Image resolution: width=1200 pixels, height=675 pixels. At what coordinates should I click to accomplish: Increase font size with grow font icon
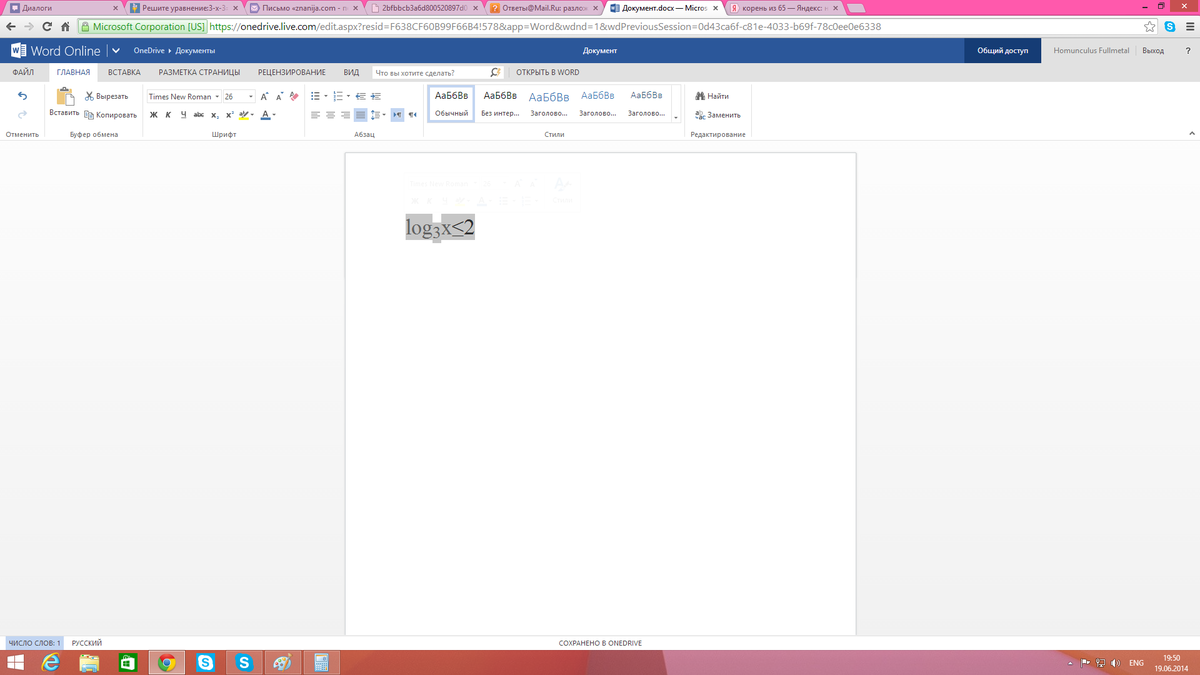[264, 96]
